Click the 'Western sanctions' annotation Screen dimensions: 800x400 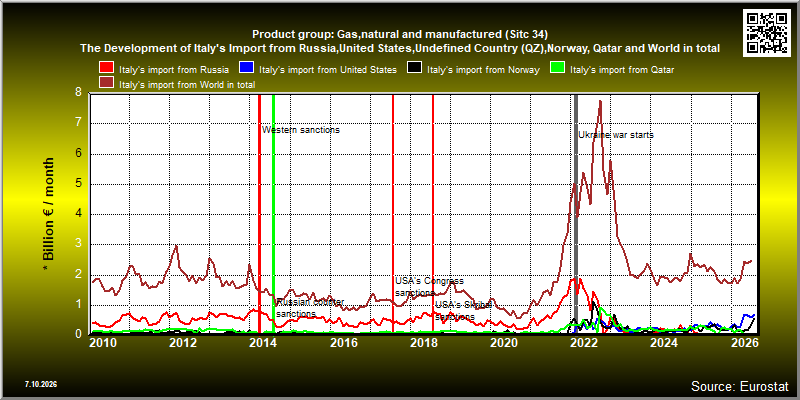[x=301, y=130]
